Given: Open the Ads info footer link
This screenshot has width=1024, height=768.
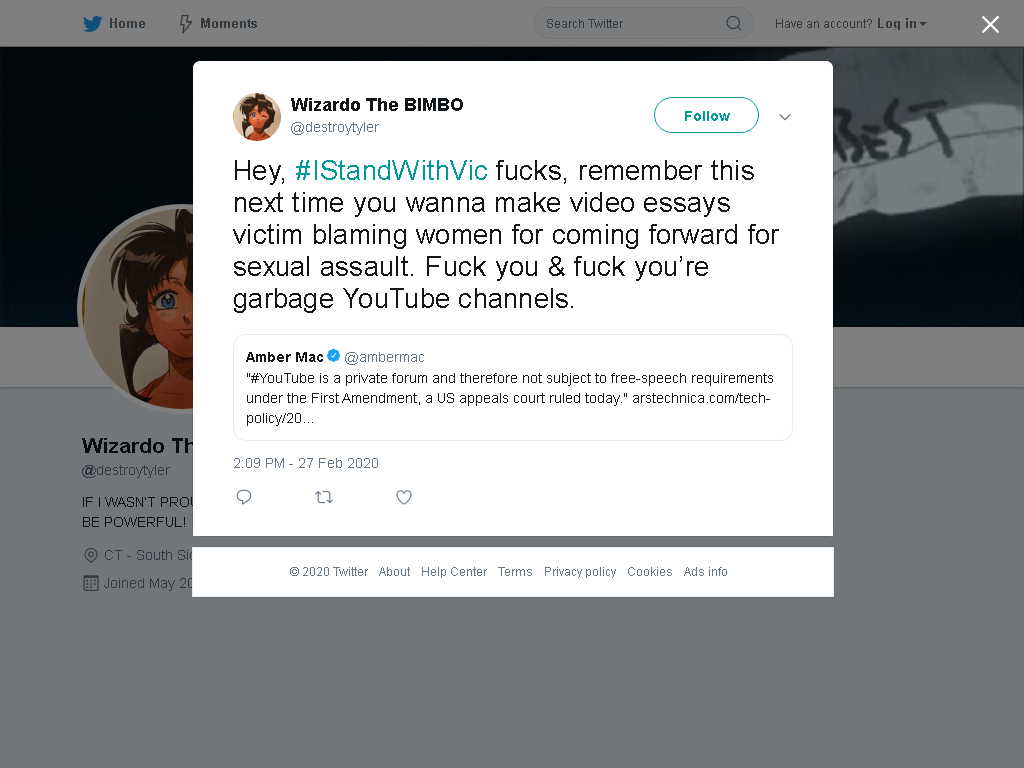Looking at the screenshot, I should (x=705, y=571).
